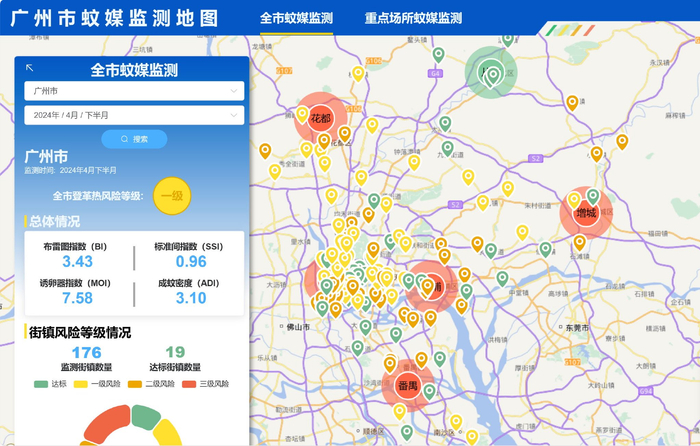This screenshot has height=446, width=700.
Task: Click the 一级 dengue risk level badge
Action: [172, 196]
